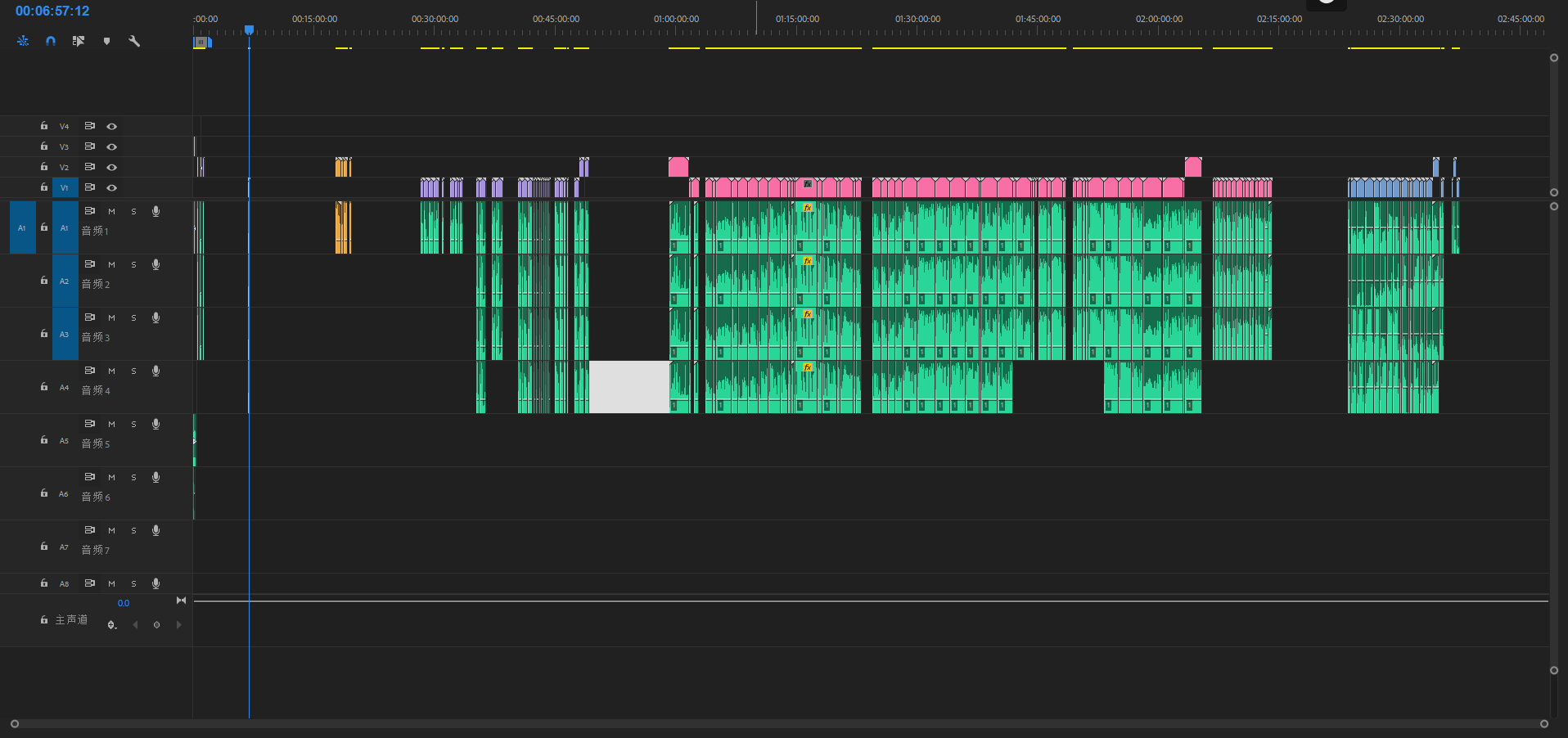This screenshot has width=1568, height=738.
Task: Select the A4 track target header
Action: pos(64,388)
